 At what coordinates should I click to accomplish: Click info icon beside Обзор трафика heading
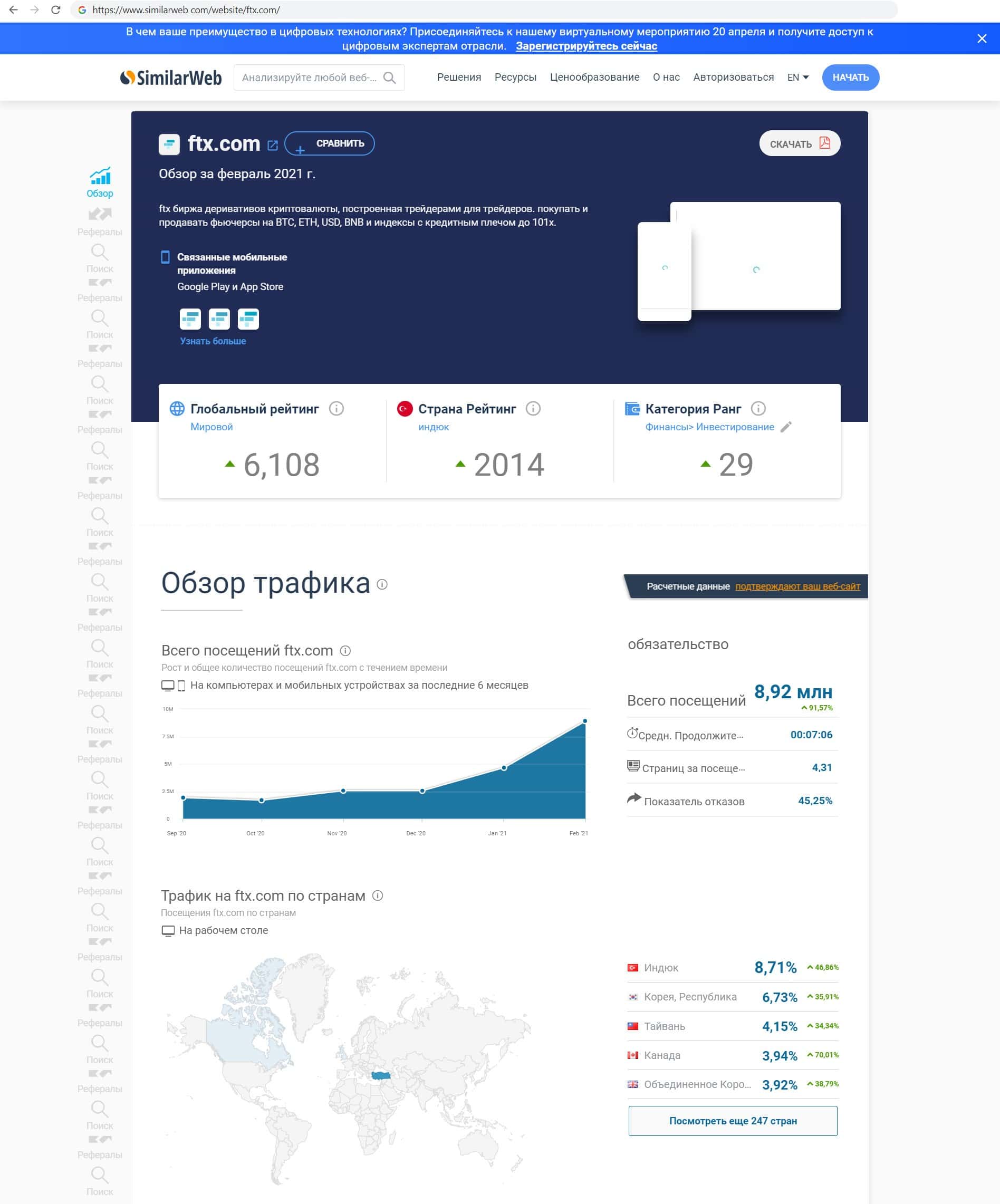(382, 584)
